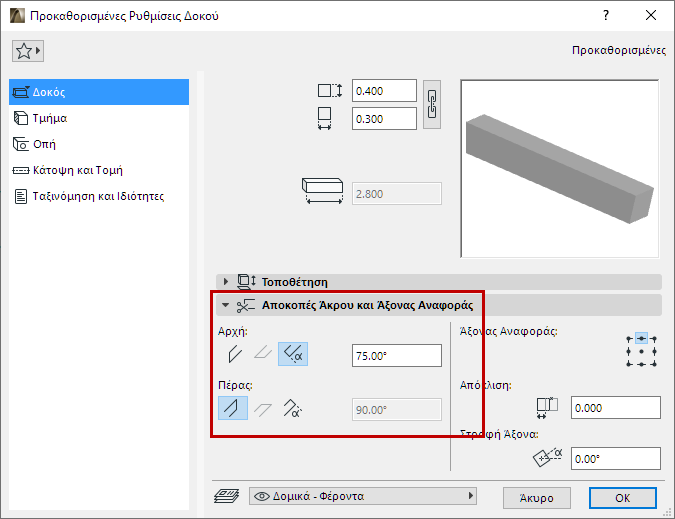The image size is (675, 519).
Task: Click the beam width field 0.300
Action: pos(384,119)
